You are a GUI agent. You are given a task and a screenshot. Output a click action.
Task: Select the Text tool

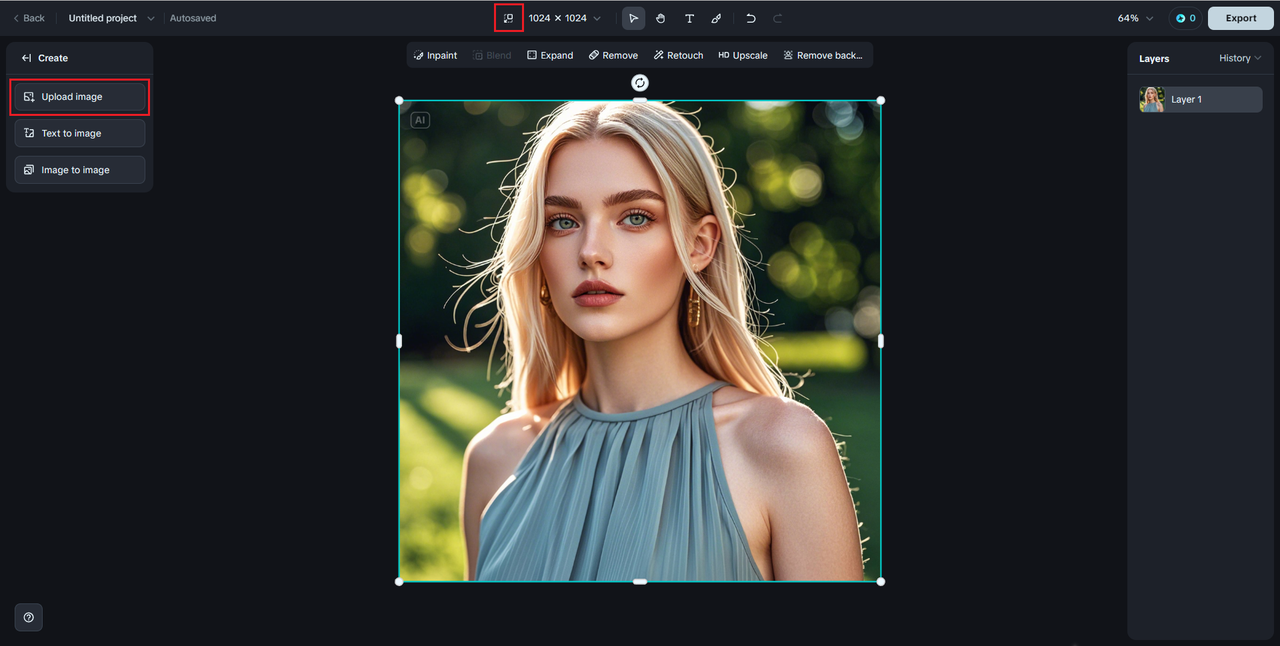pos(689,18)
